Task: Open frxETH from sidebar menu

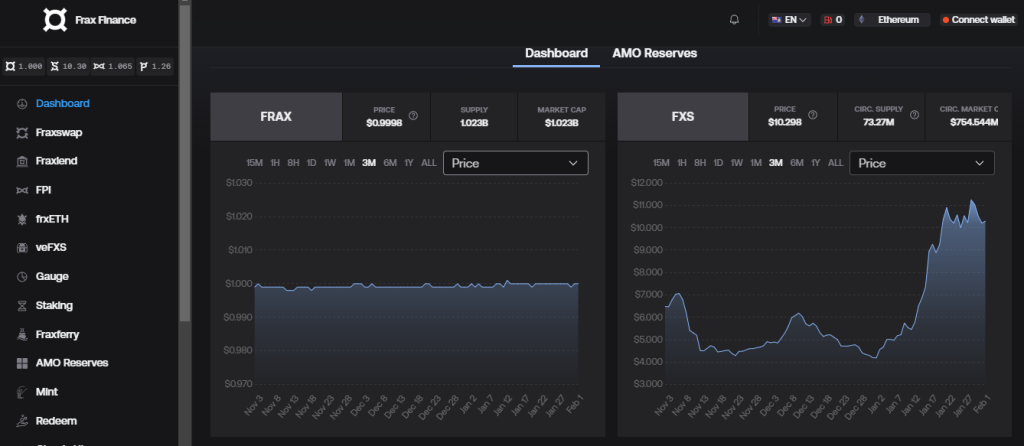Action: click(52, 219)
